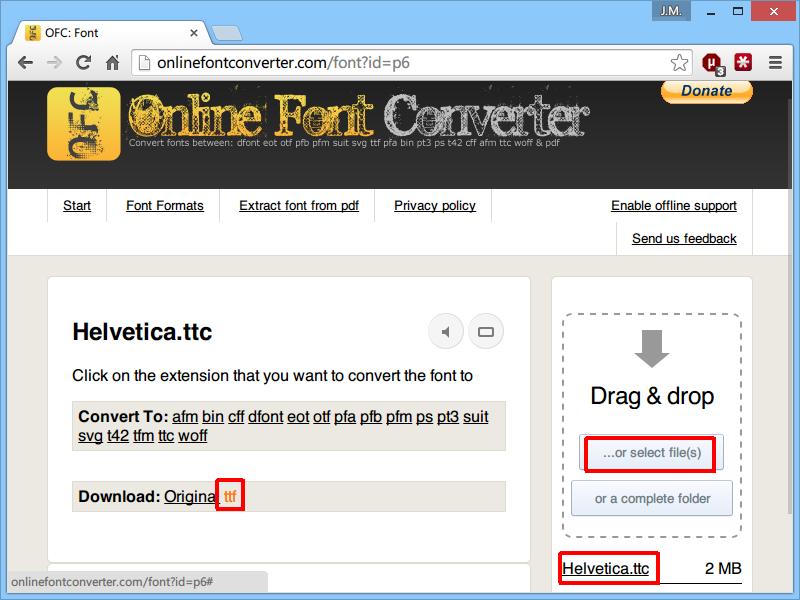Download the Original font file
800x600 pixels.
point(190,496)
